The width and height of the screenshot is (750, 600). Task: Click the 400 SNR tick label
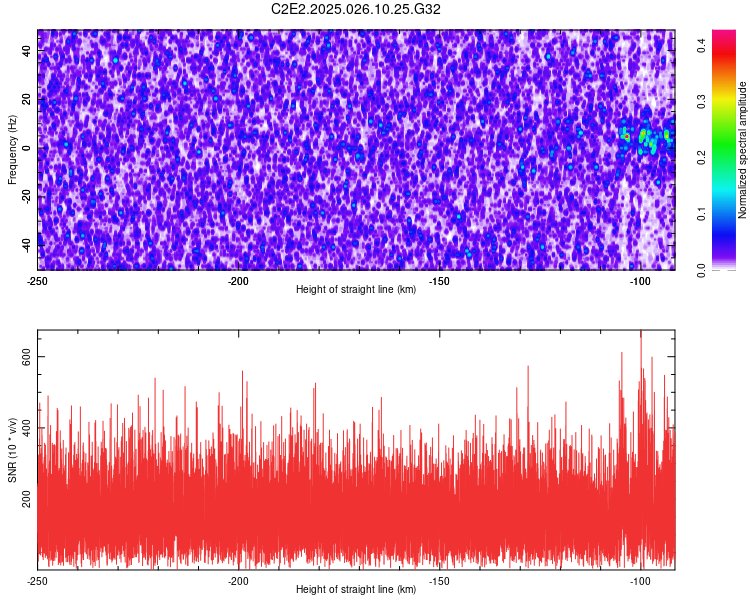tap(26, 428)
